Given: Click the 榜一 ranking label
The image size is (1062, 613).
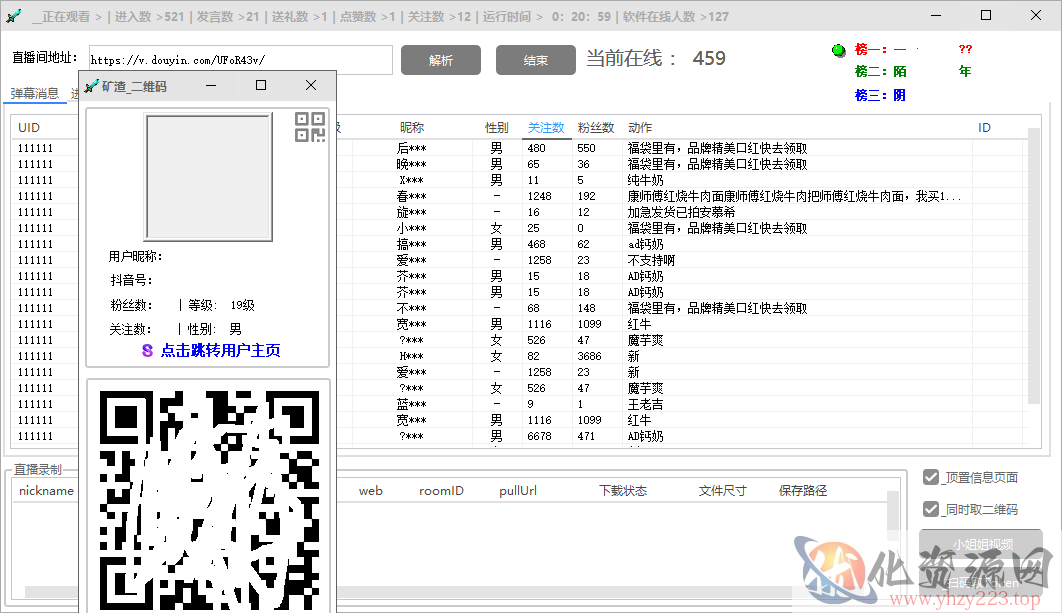Looking at the screenshot, I should 870,49.
